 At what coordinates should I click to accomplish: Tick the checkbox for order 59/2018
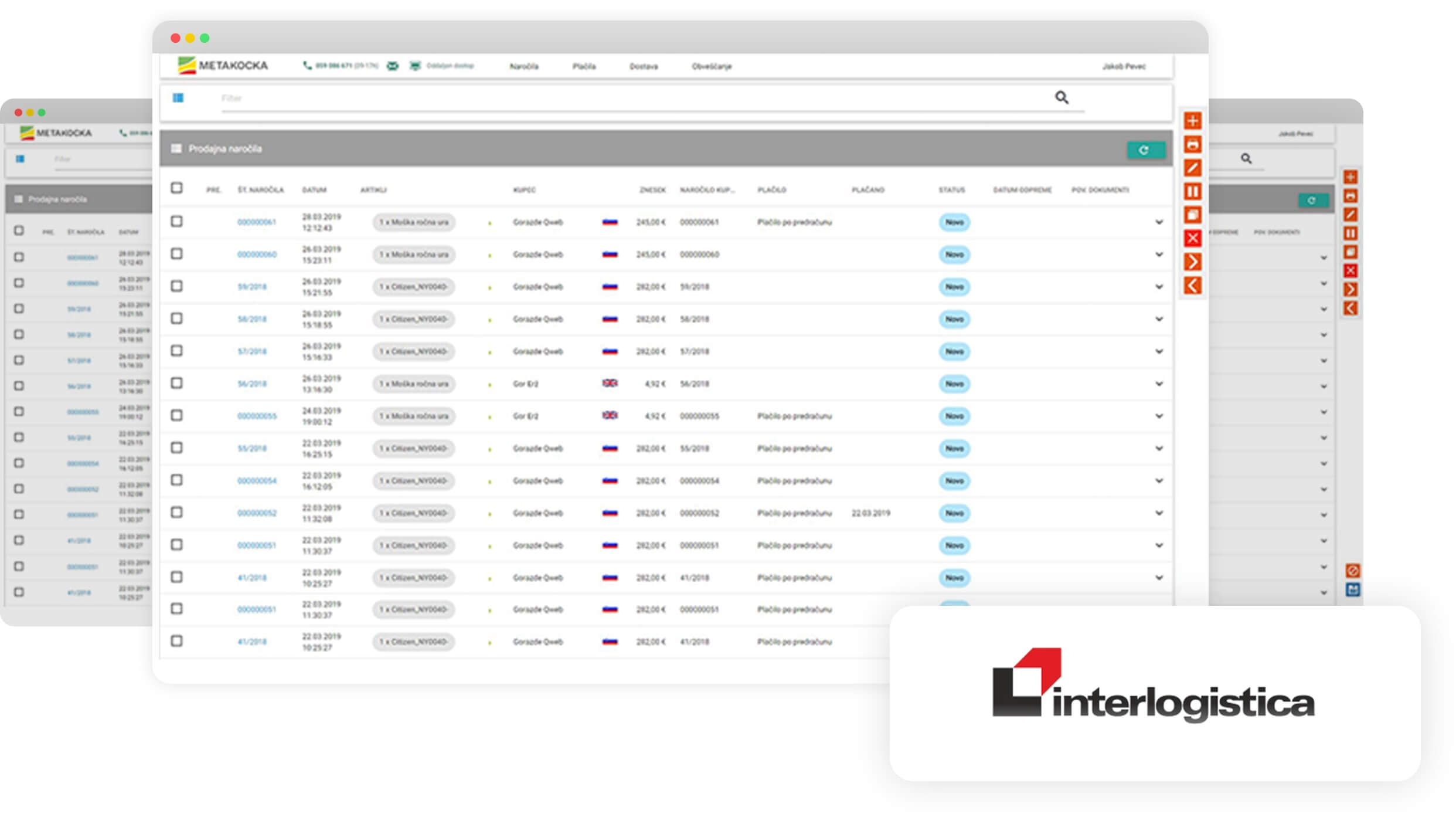[x=176, y=286]
